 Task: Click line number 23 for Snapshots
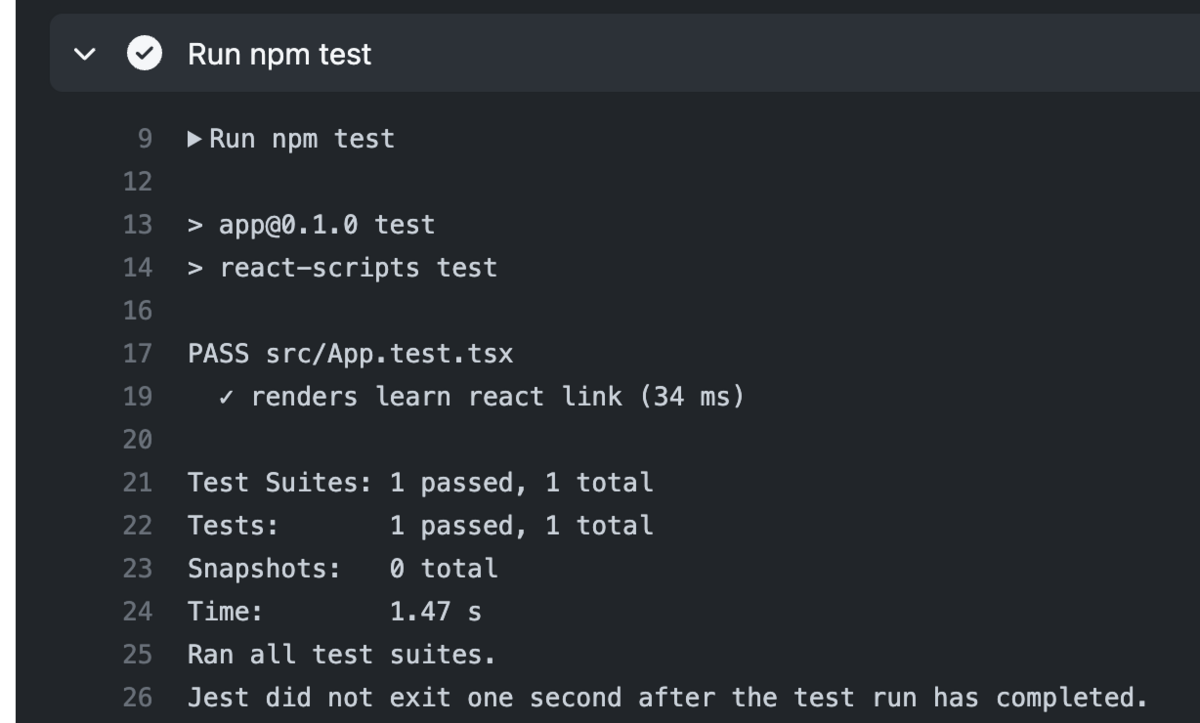click(137, 569)
